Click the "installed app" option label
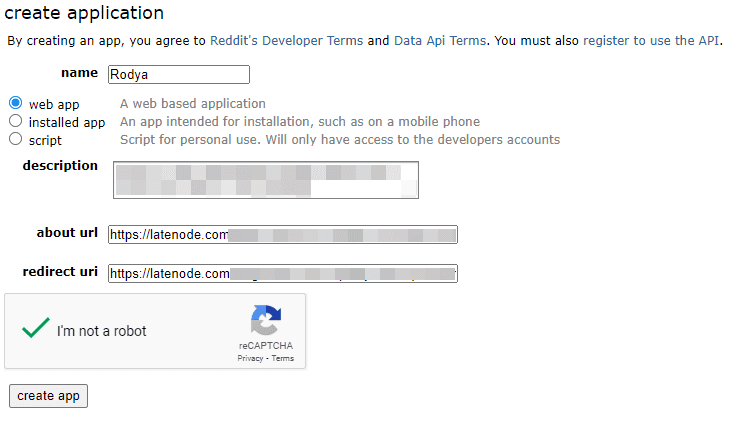 pos(66,122)
